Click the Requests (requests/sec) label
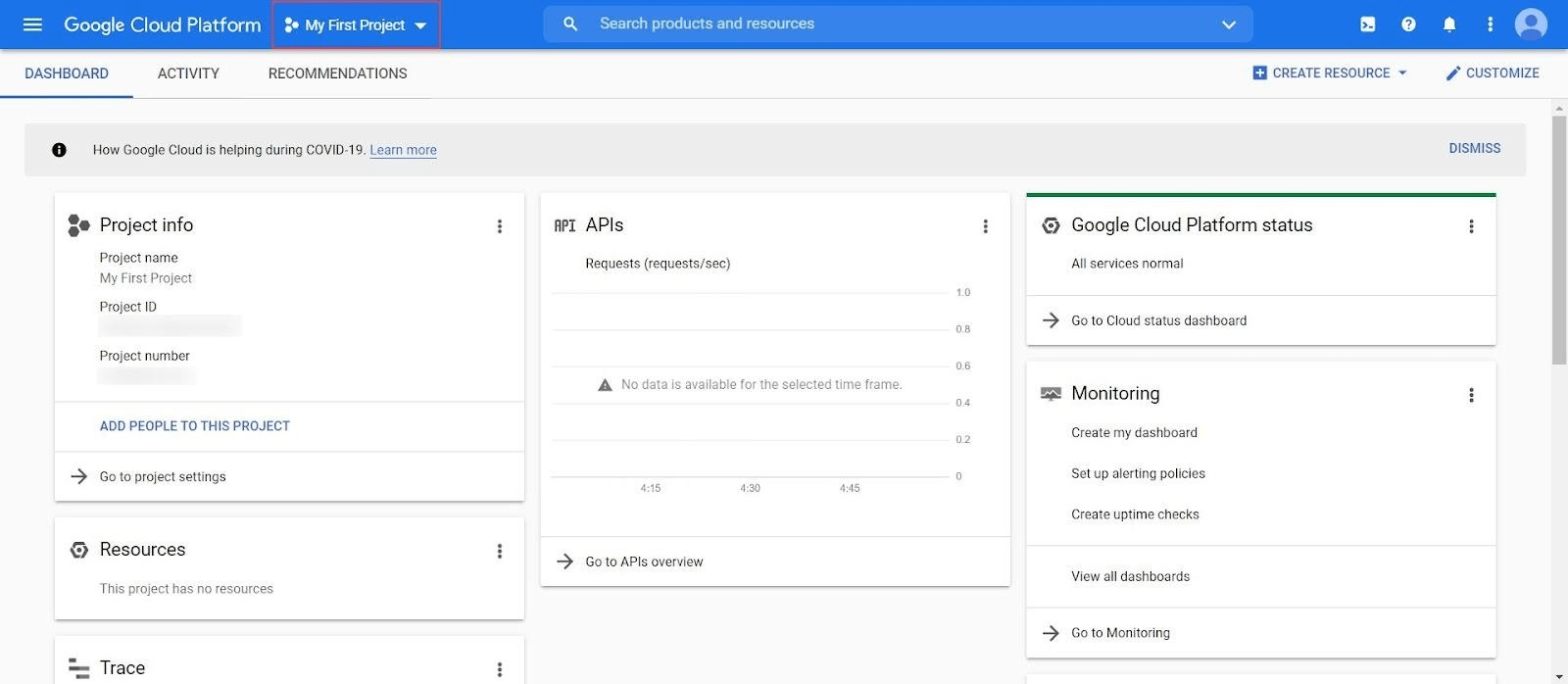The image size is (1568, 684). tap(658, 264)
